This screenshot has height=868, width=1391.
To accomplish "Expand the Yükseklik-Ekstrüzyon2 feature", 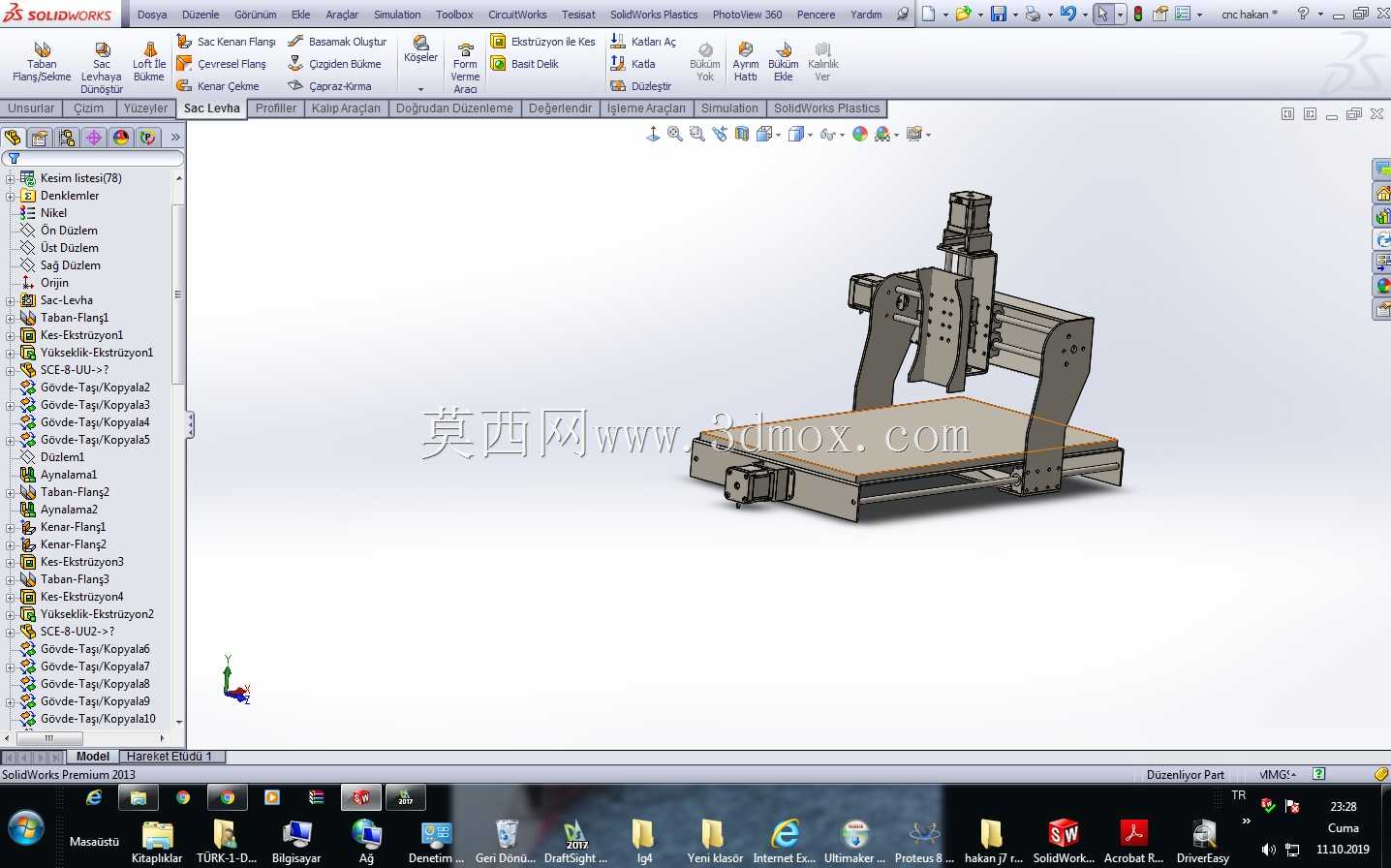I will pyautogui.click(x=11, y=614).
